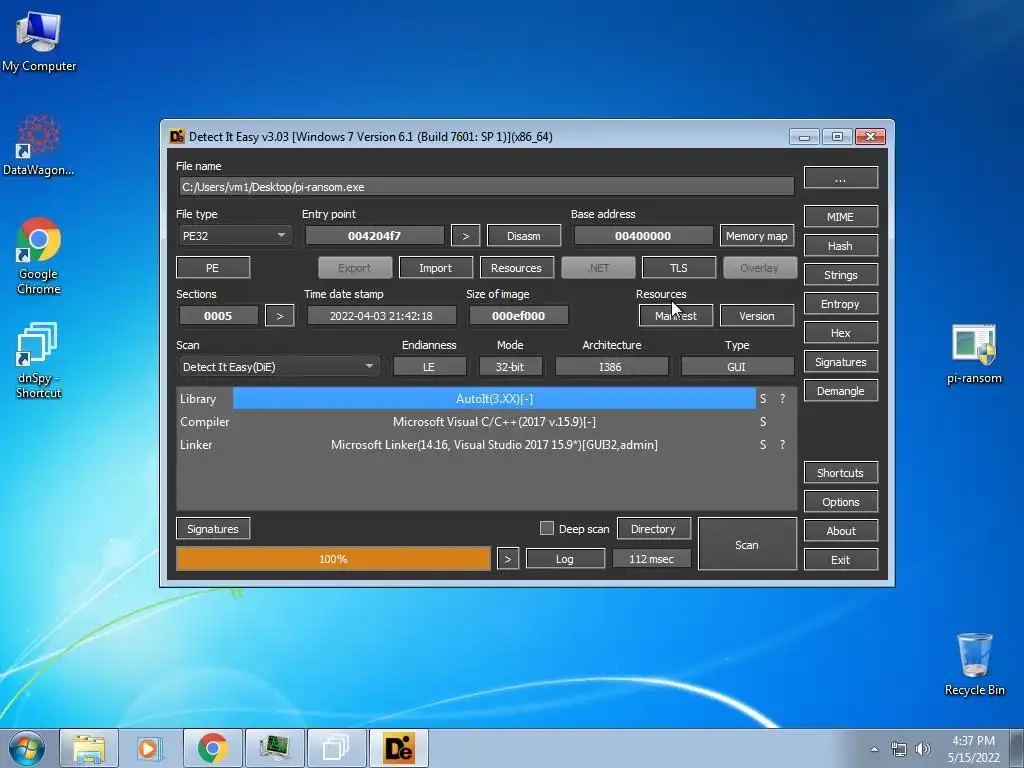This screenshot has width=1024, height=768.
Task: Click the question mark on the Linker row
Action: (782, 445)
